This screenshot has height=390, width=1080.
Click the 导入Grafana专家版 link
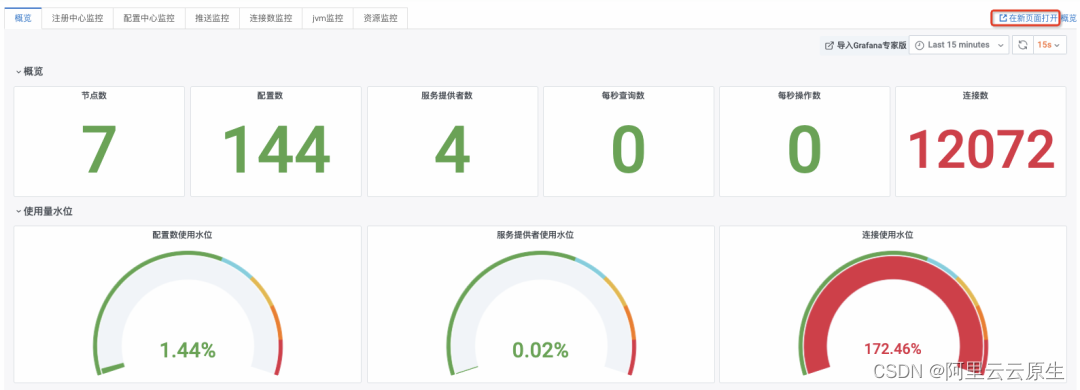(x=865, y=45)
